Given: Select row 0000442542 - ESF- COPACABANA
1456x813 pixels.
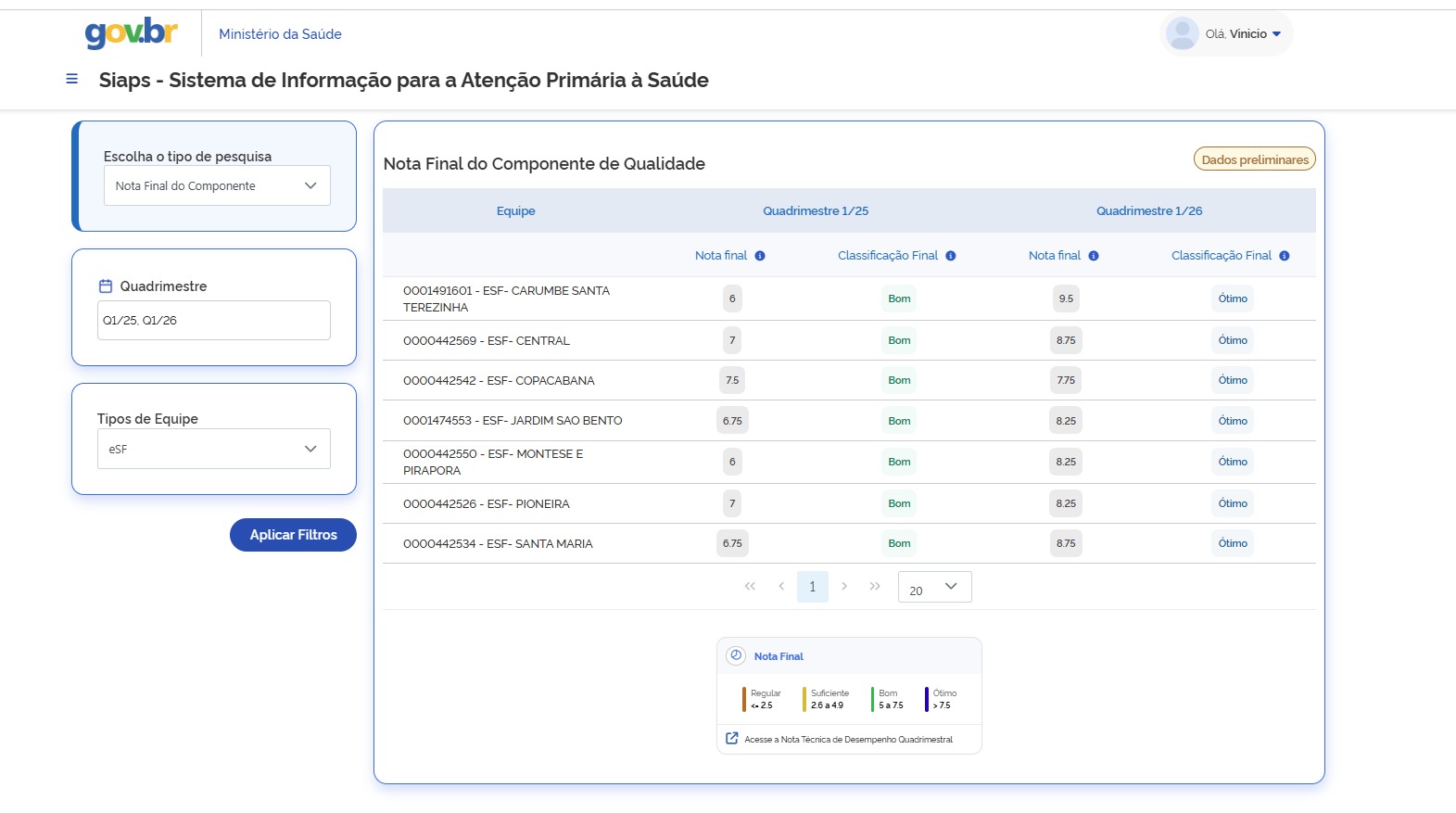Looking at the screenshot, I should (849, 380).
